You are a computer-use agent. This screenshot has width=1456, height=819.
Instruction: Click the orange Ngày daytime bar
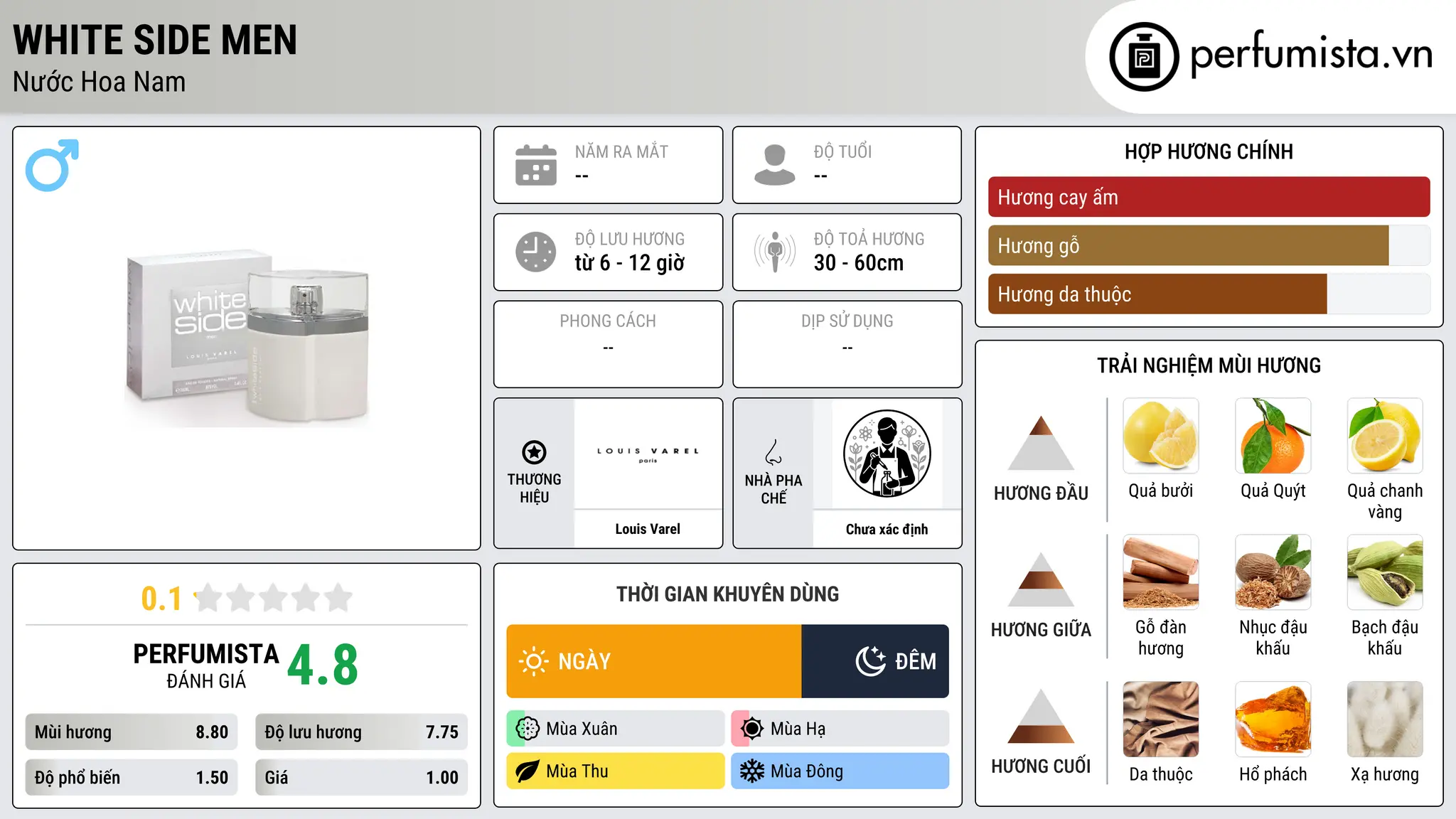[x=653, y=661]
